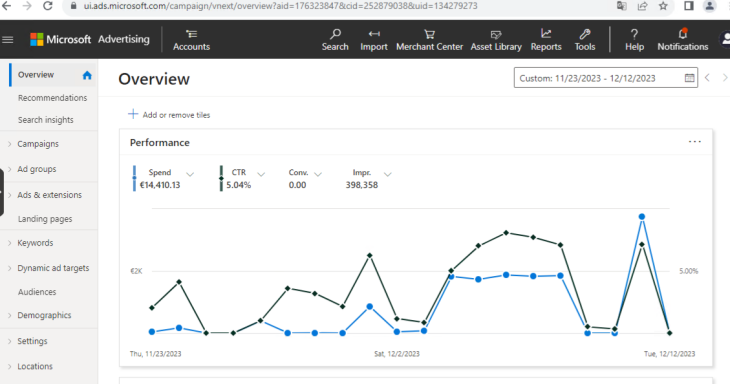Open the CTR metric dropdown
730x384 pixels.
[x=261, y=174]
